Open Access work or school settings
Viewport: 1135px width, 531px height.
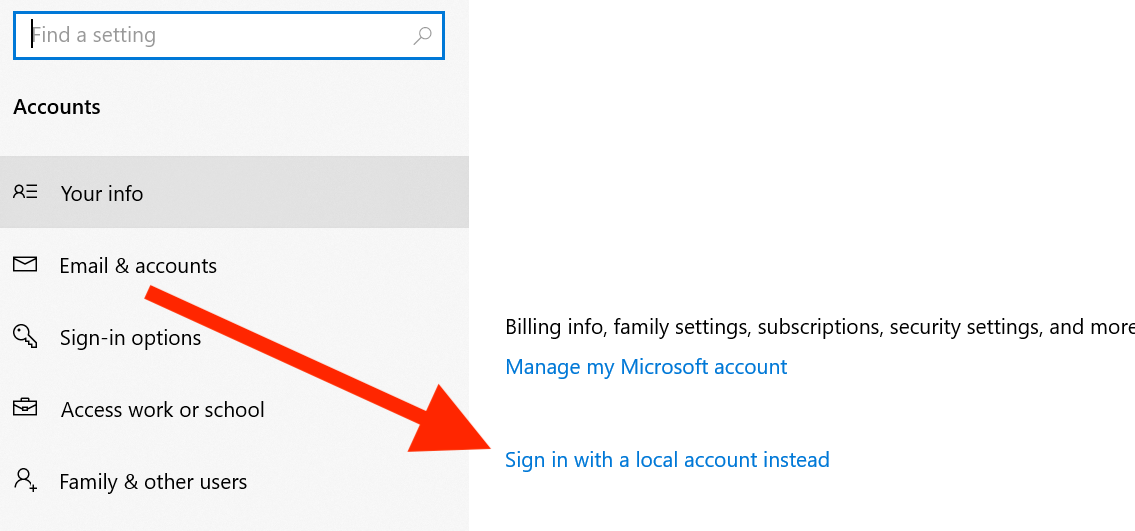pyautogui.click(x=162, y=410)
